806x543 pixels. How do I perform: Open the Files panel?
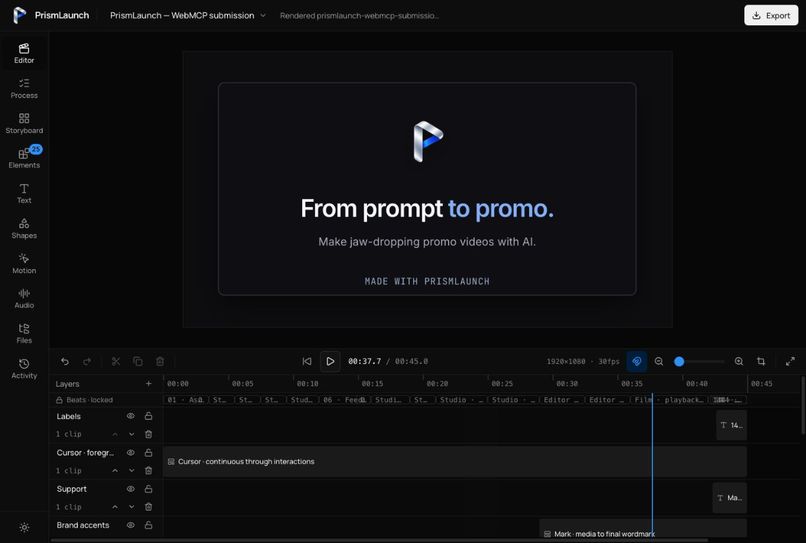point(24,333)
